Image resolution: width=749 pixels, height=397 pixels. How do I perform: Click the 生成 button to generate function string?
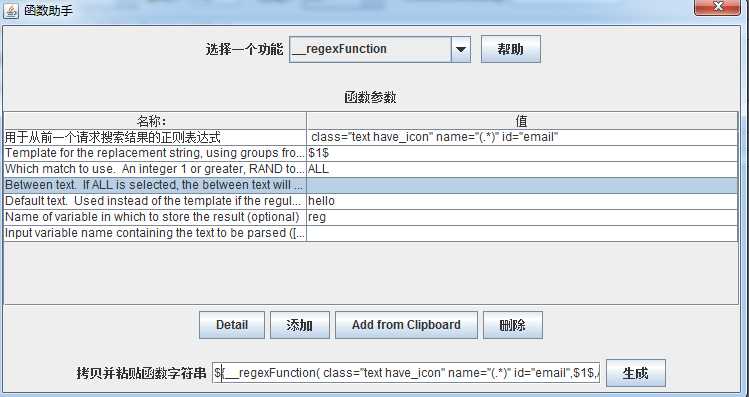tap(636, 373)
